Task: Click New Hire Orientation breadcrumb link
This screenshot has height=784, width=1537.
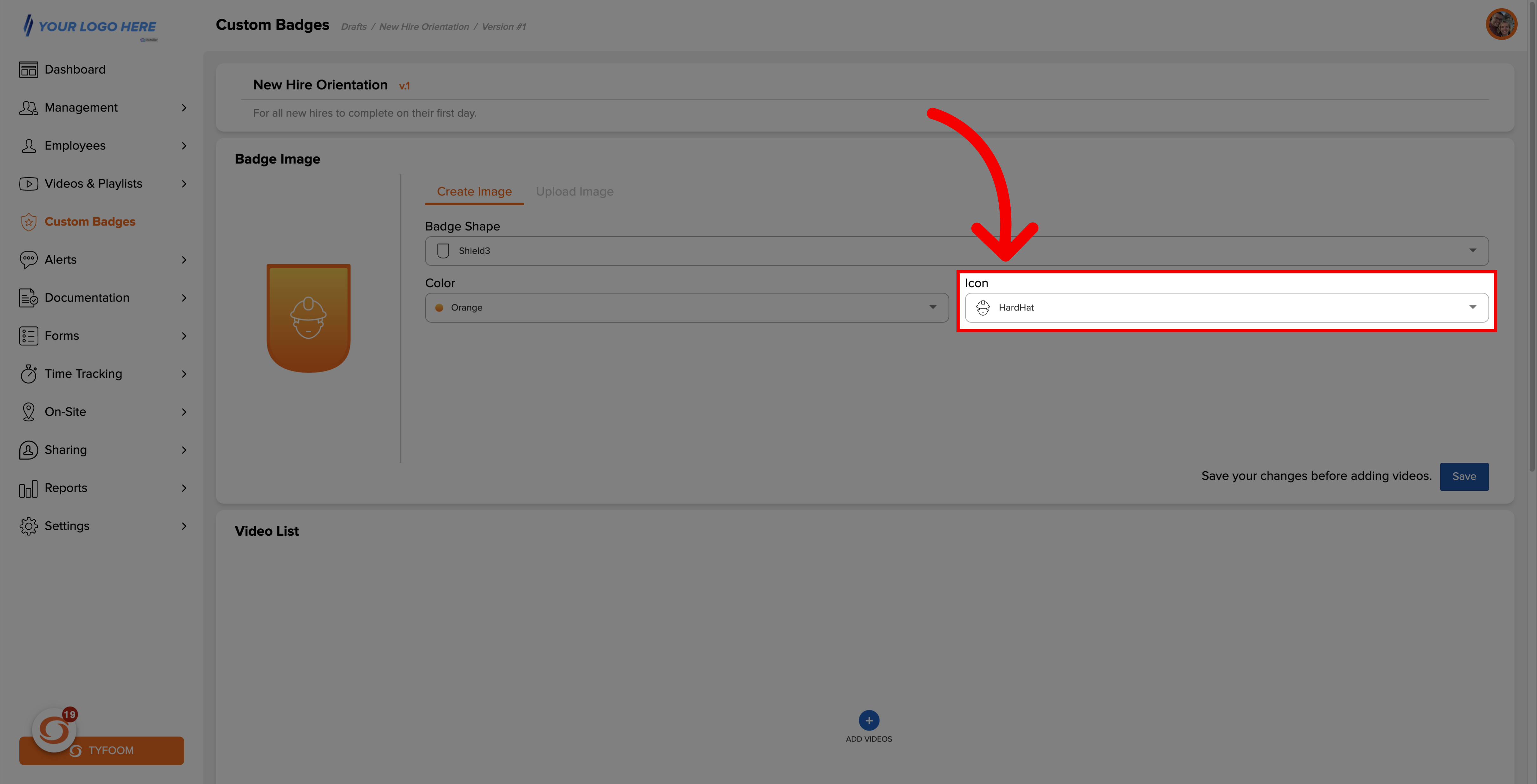Action: [424, 27]
